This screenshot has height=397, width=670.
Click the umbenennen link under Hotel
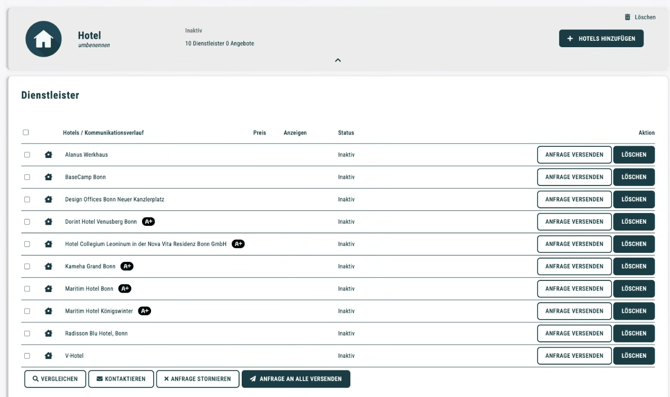(94, 45)
